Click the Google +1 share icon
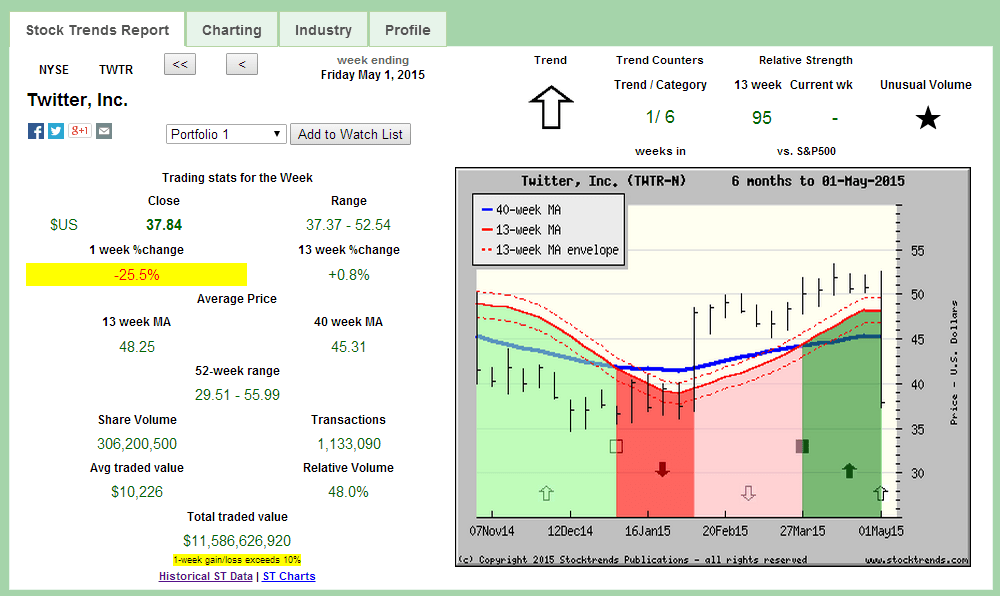 click(x=80, y=131)
